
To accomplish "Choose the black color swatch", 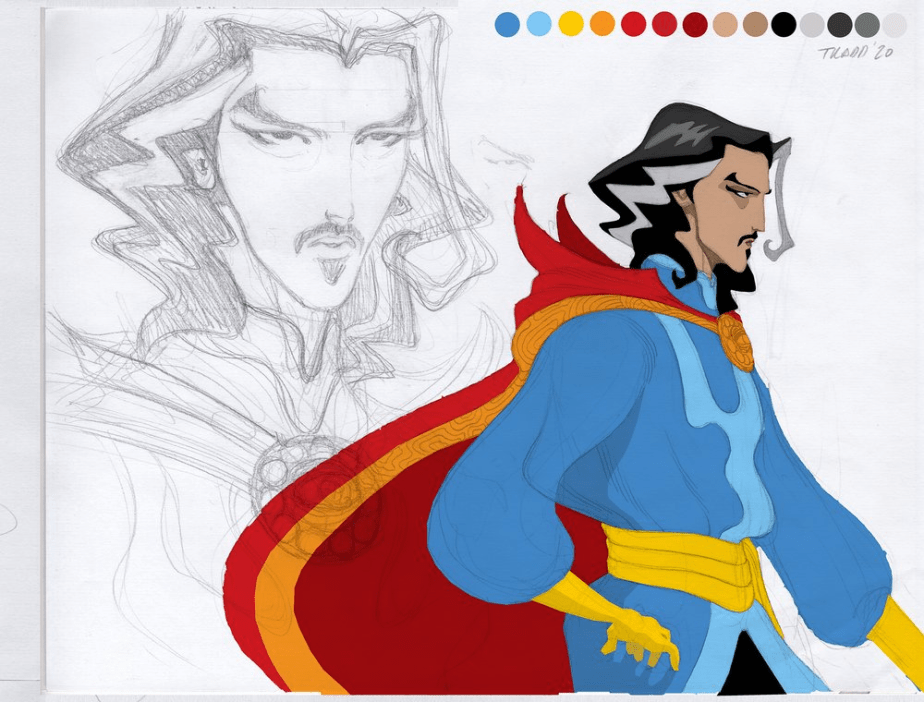I will point(784,24).
